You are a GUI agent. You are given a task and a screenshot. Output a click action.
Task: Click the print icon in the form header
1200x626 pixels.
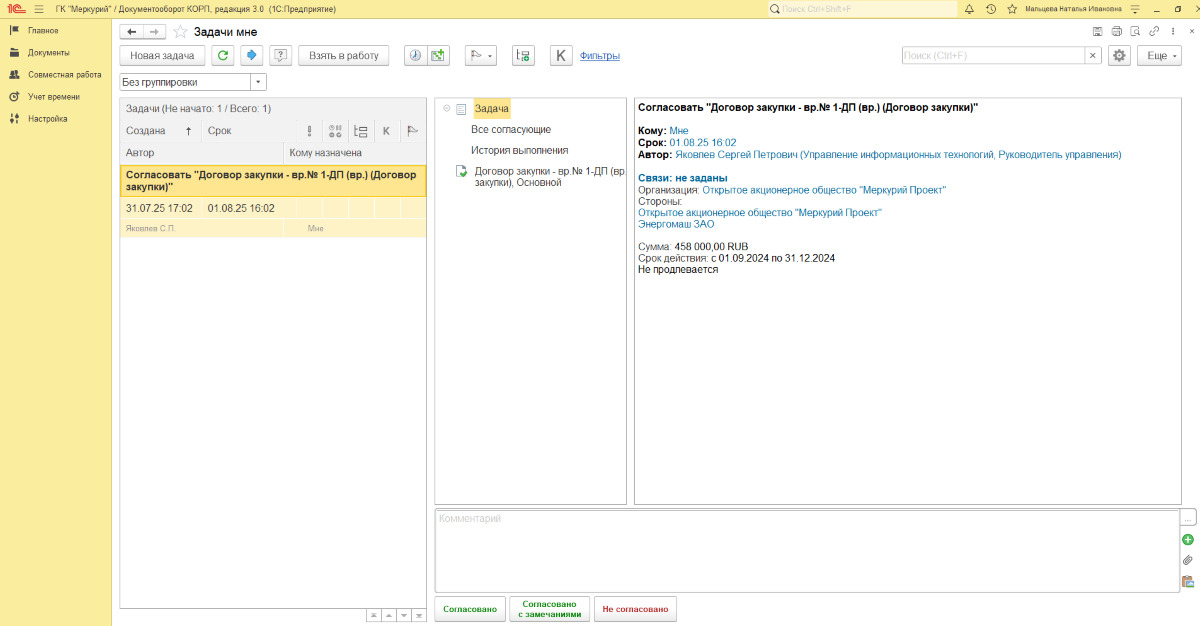(1117, 32)
